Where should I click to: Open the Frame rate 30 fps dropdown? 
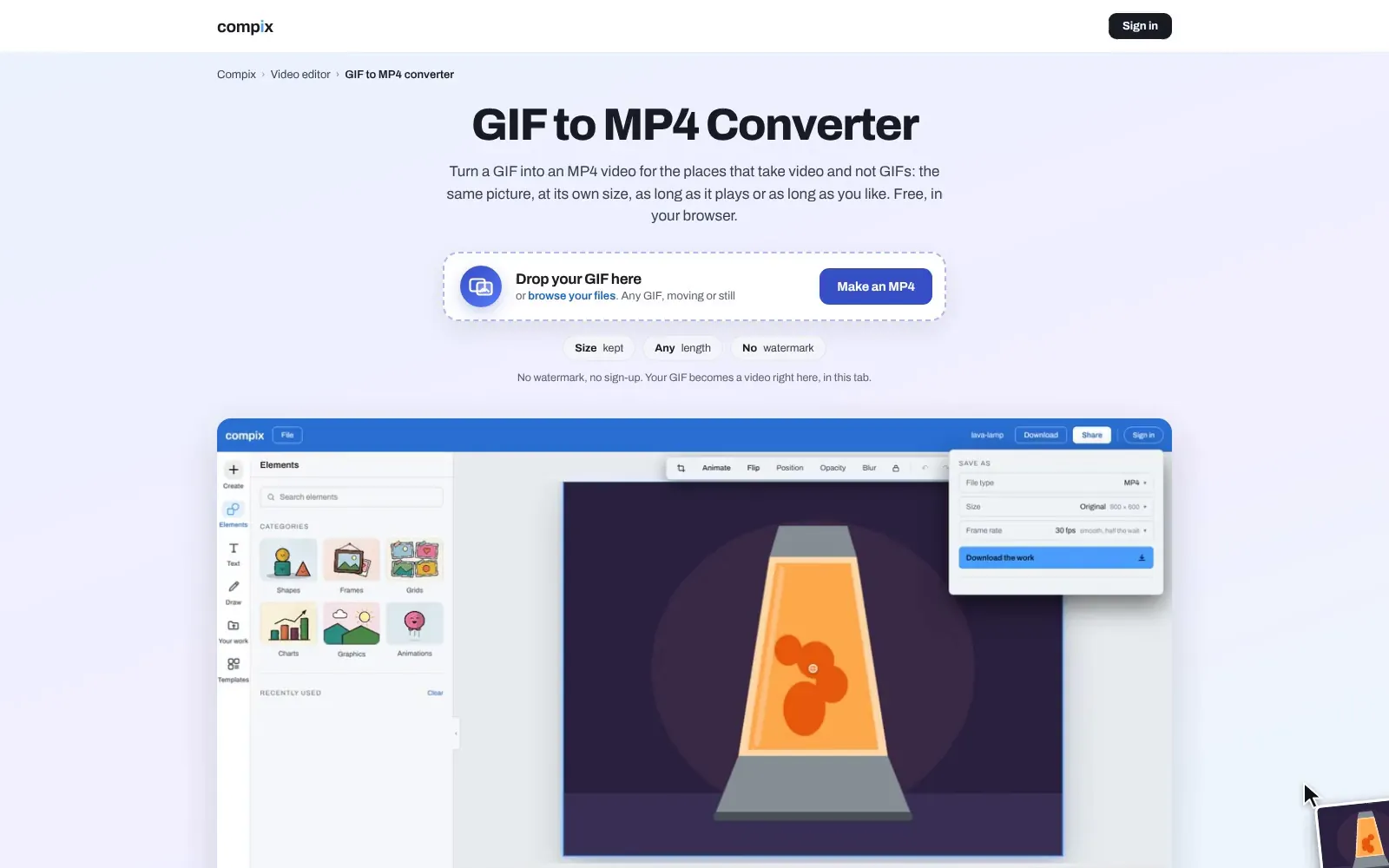tap(1056, 530)
